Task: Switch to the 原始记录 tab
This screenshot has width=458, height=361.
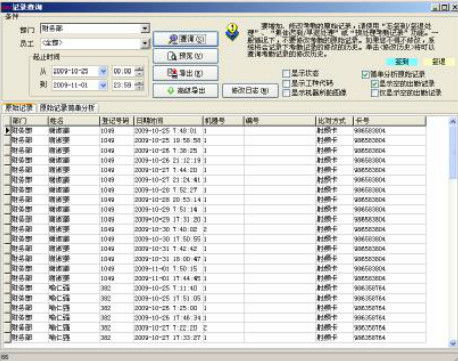Action: (x=19, y=108)
